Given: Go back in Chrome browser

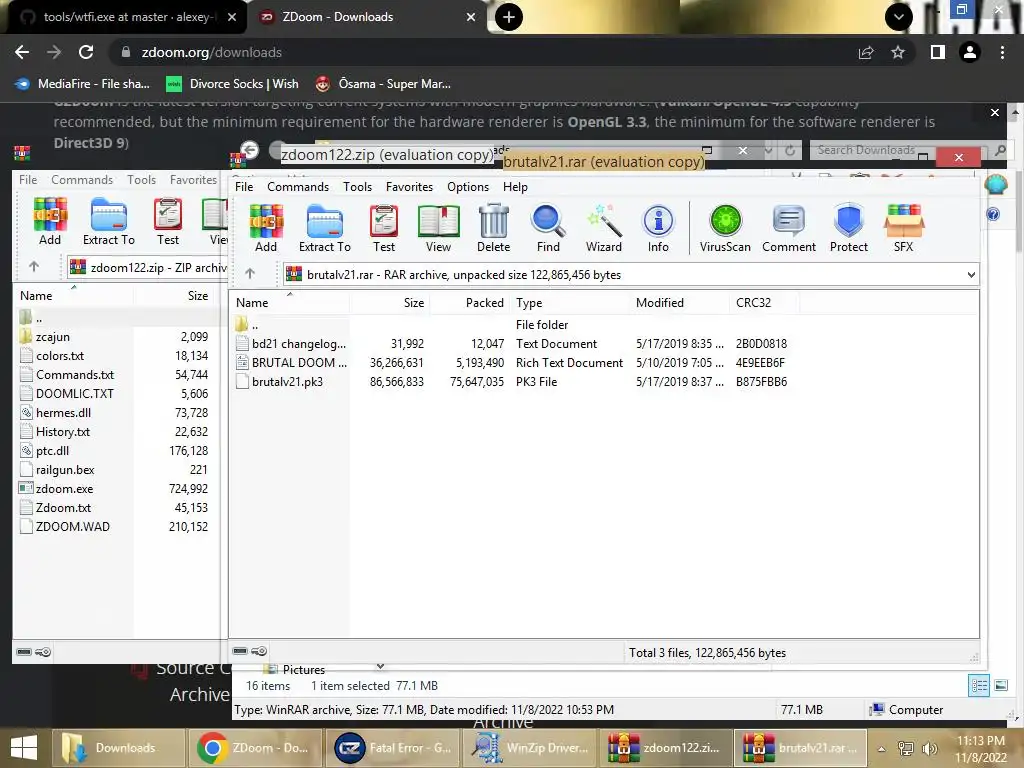Looking at the screenshot, I should coord(22,52).
